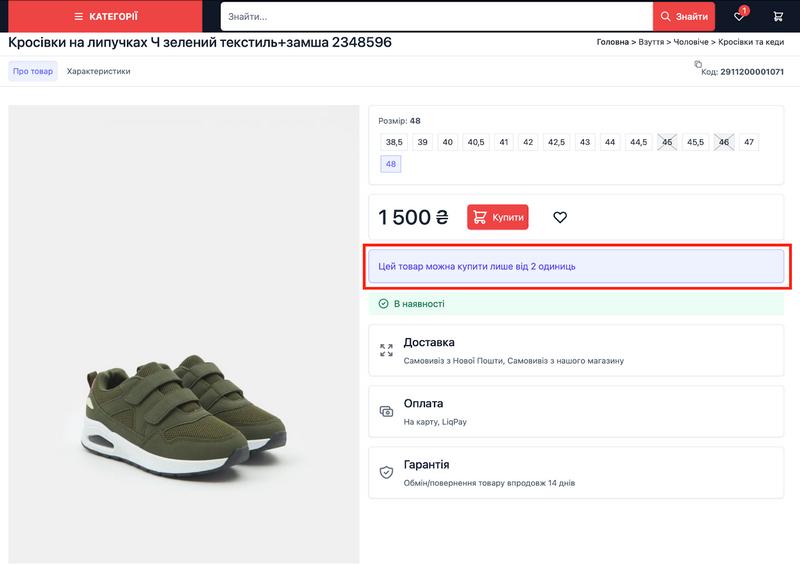Open the shopping cart icon in header
Image resolution: width=800 pixels, height=564 pixels.
point(778,16)
